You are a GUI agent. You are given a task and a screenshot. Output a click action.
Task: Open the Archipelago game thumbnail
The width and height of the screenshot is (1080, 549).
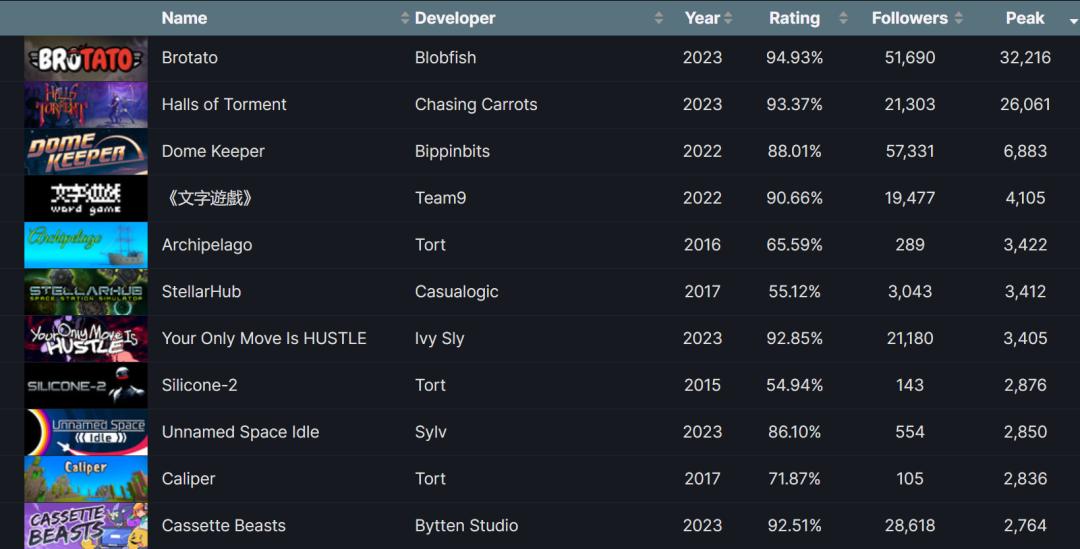coord(85,245)
